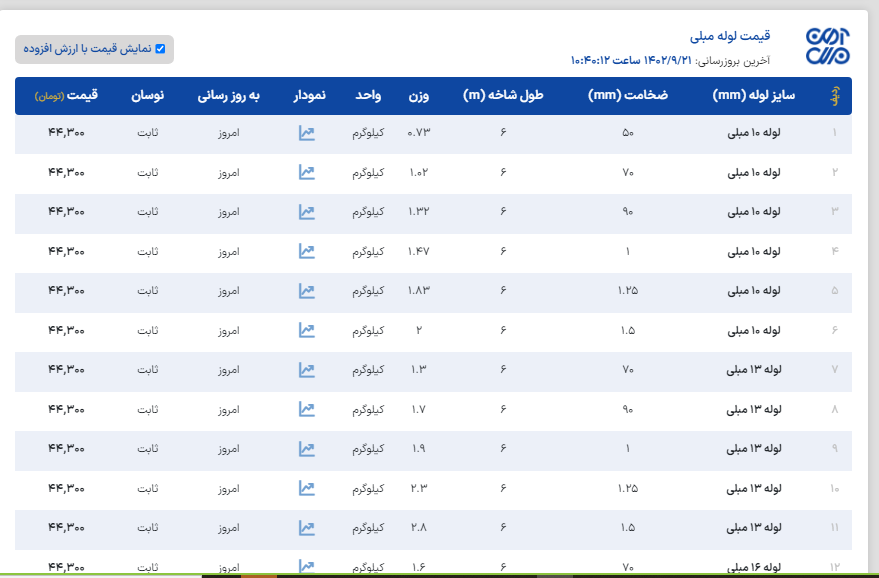The width and height of the screenshot is (879, 578).
Task: Open the chart icon in row 1
Action: coord(307,133)
